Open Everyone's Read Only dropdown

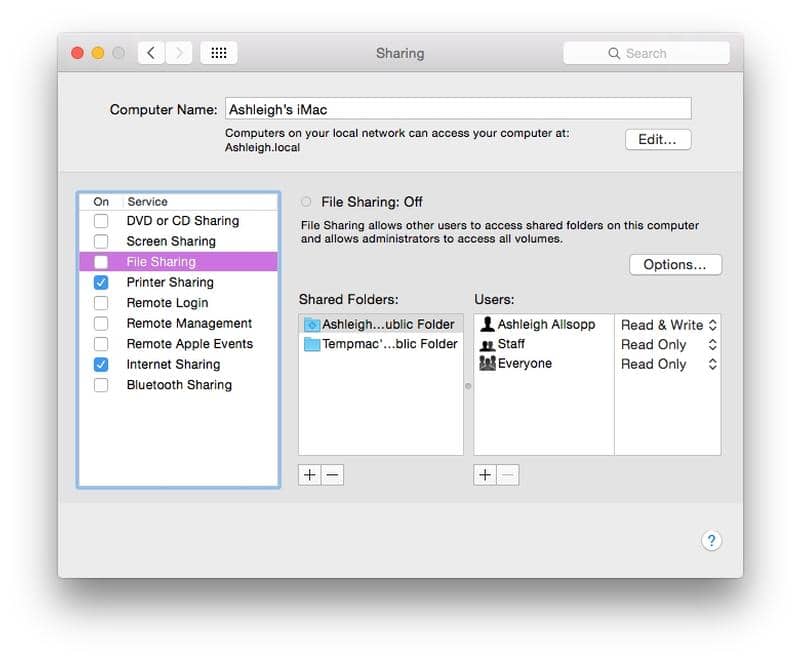[711, 364]
